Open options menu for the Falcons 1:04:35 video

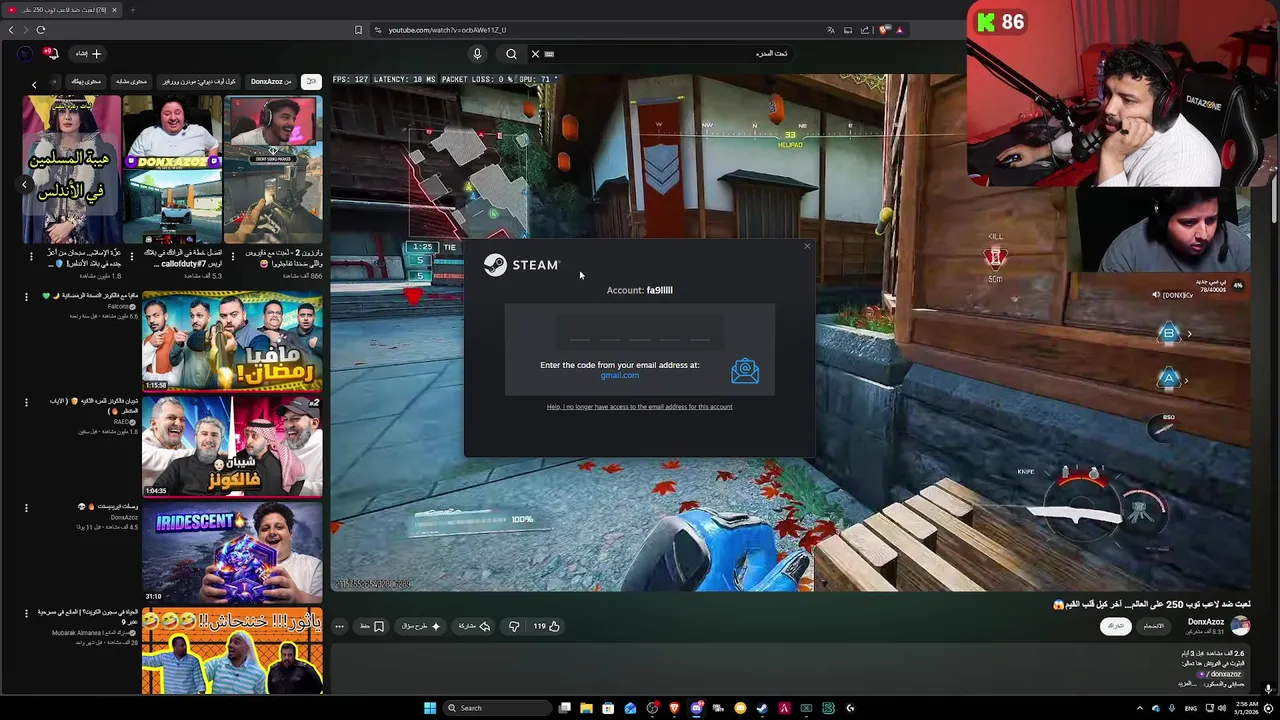pyautogui.click(x=27, y=402)
